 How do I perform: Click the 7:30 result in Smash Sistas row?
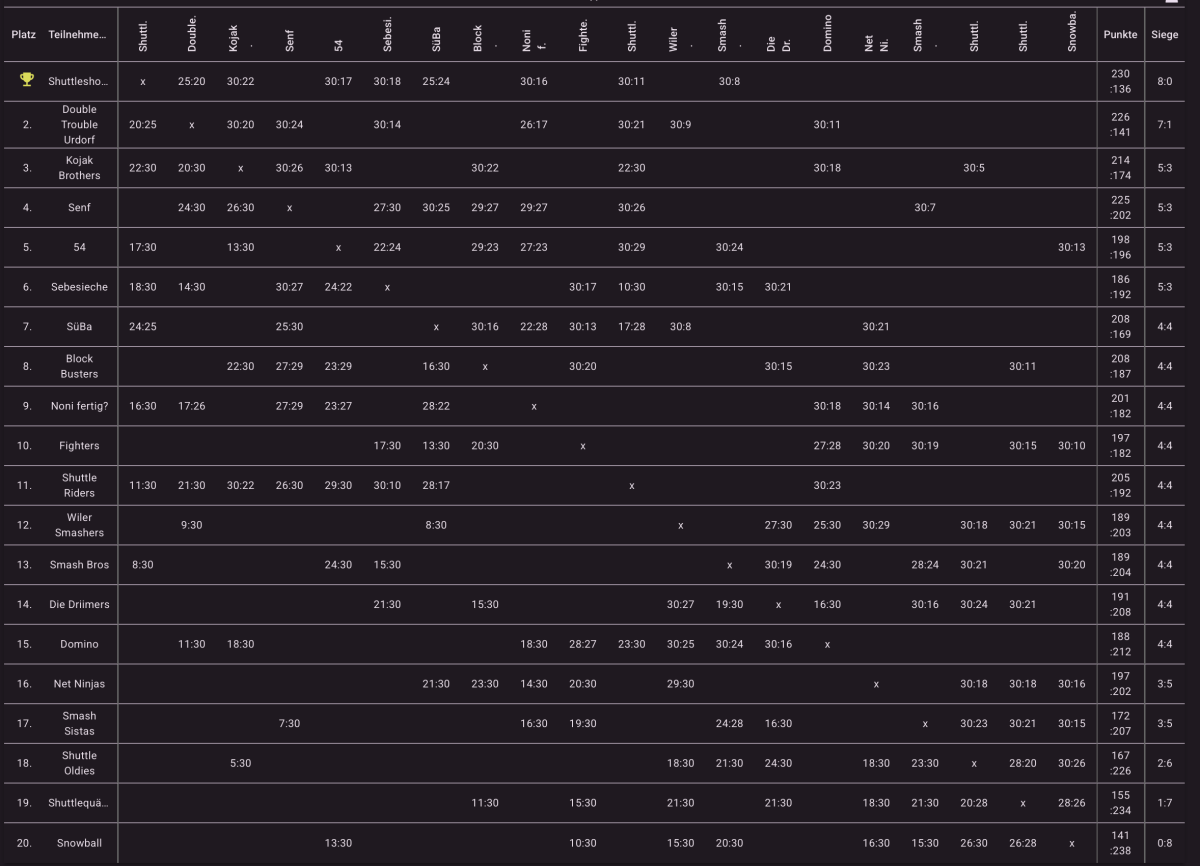coord(289,724)
